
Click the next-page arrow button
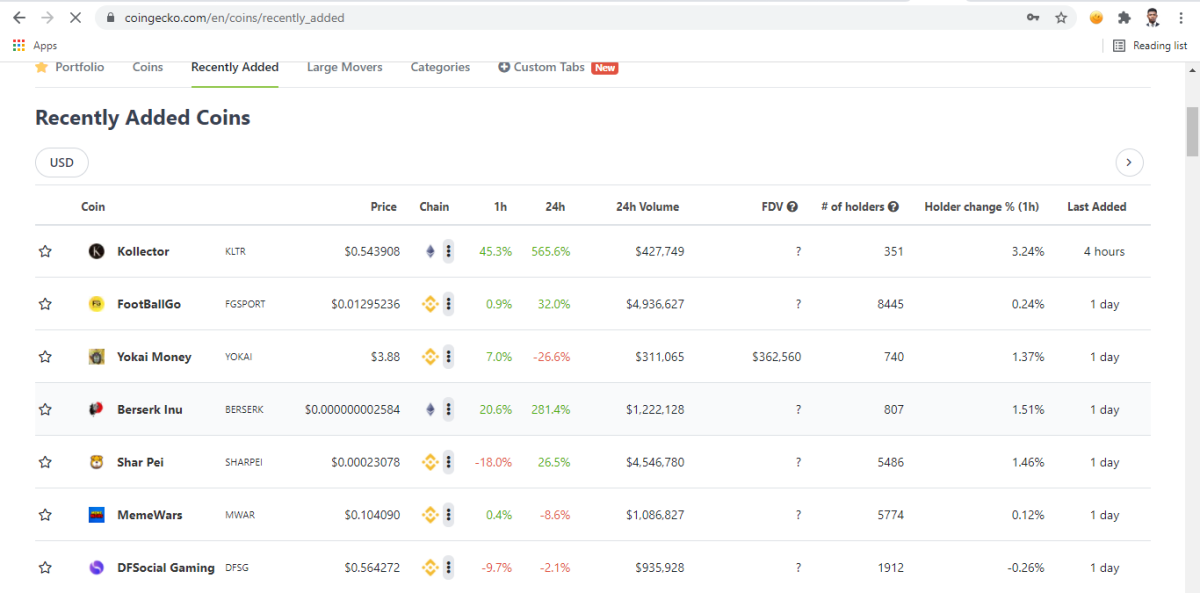1129,162
